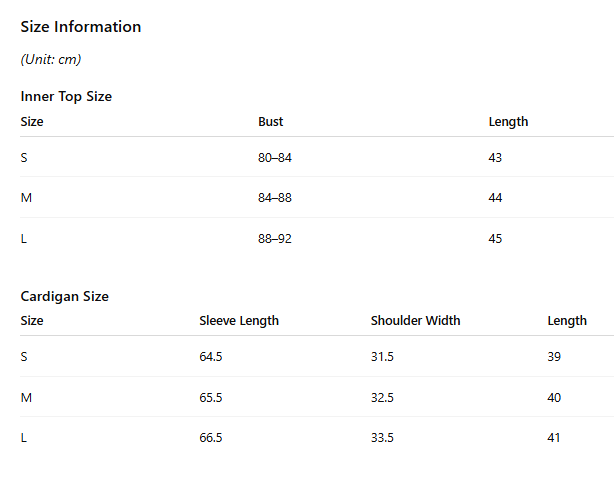Click the (Unit: cm) note
The width and height of the screenshot is (614, 484).
pos(51,60)
